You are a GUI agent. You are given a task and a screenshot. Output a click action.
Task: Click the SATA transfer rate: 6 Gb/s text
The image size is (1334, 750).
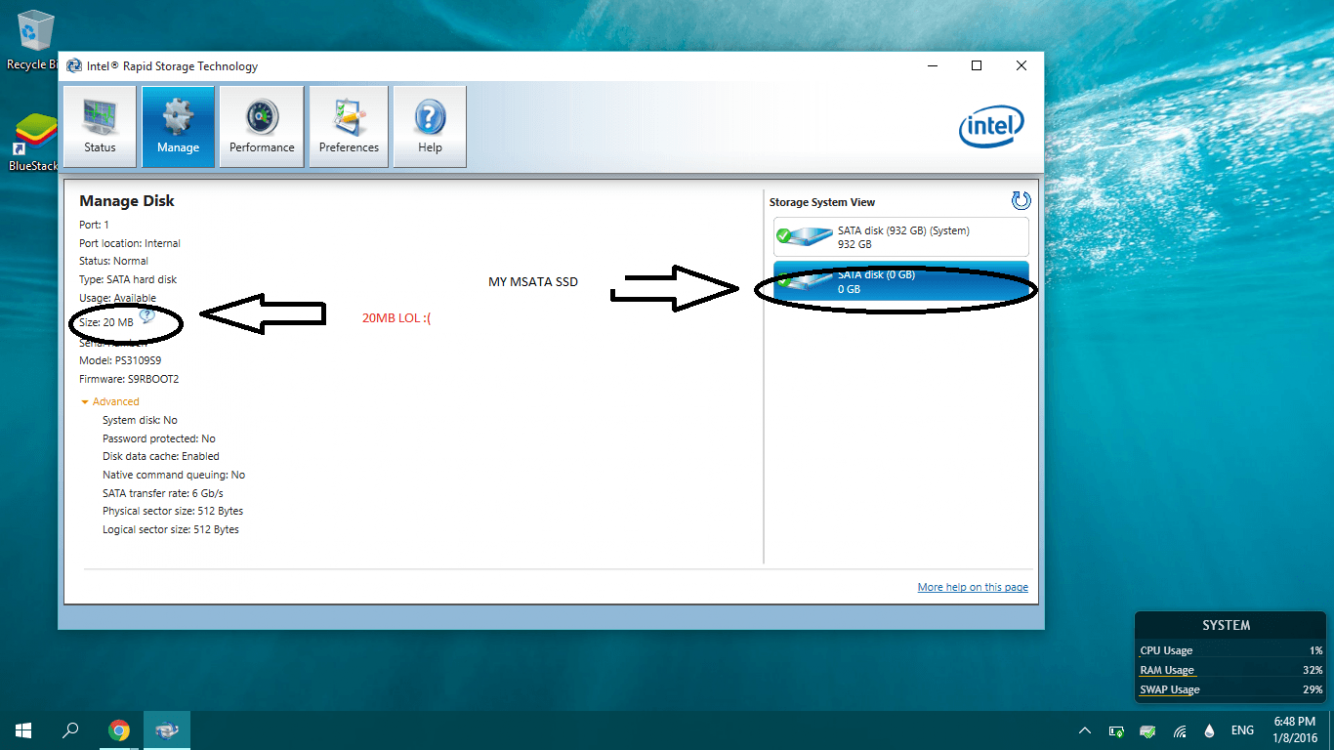point(163,493)
